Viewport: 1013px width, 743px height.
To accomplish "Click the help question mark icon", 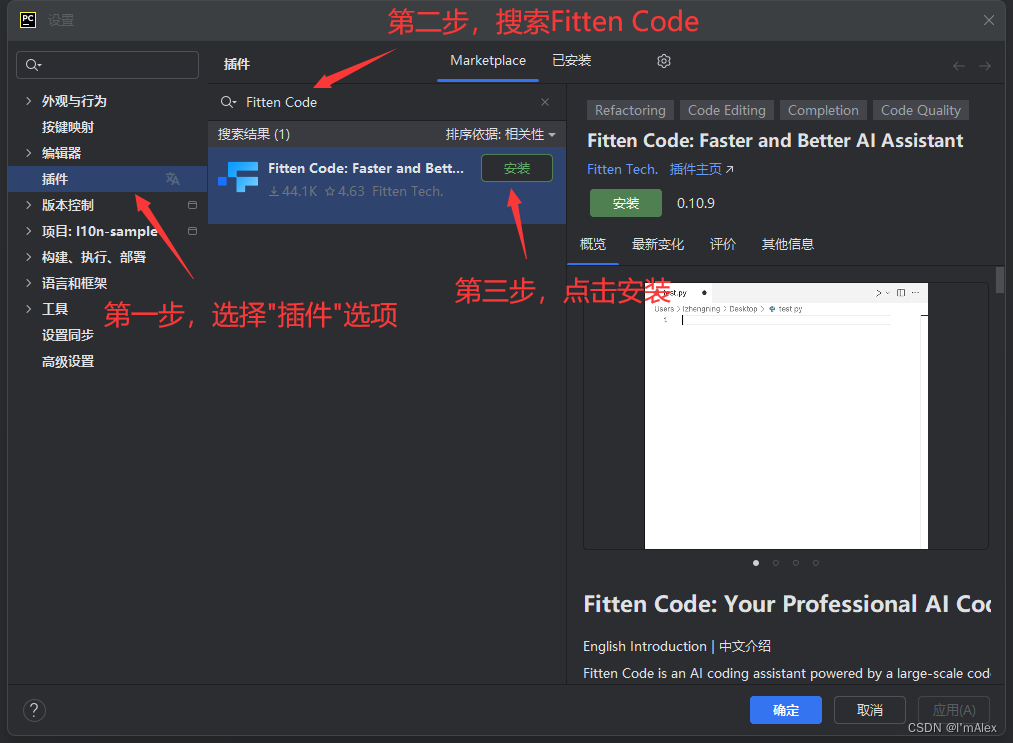I will point(34,710).
